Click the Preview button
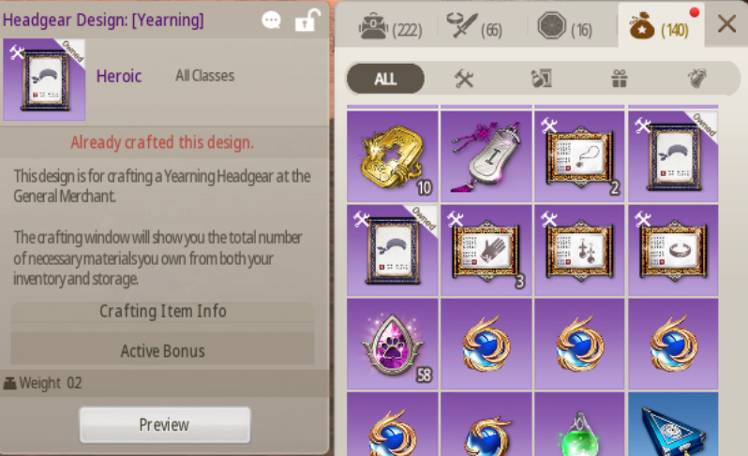 (165, 425)
